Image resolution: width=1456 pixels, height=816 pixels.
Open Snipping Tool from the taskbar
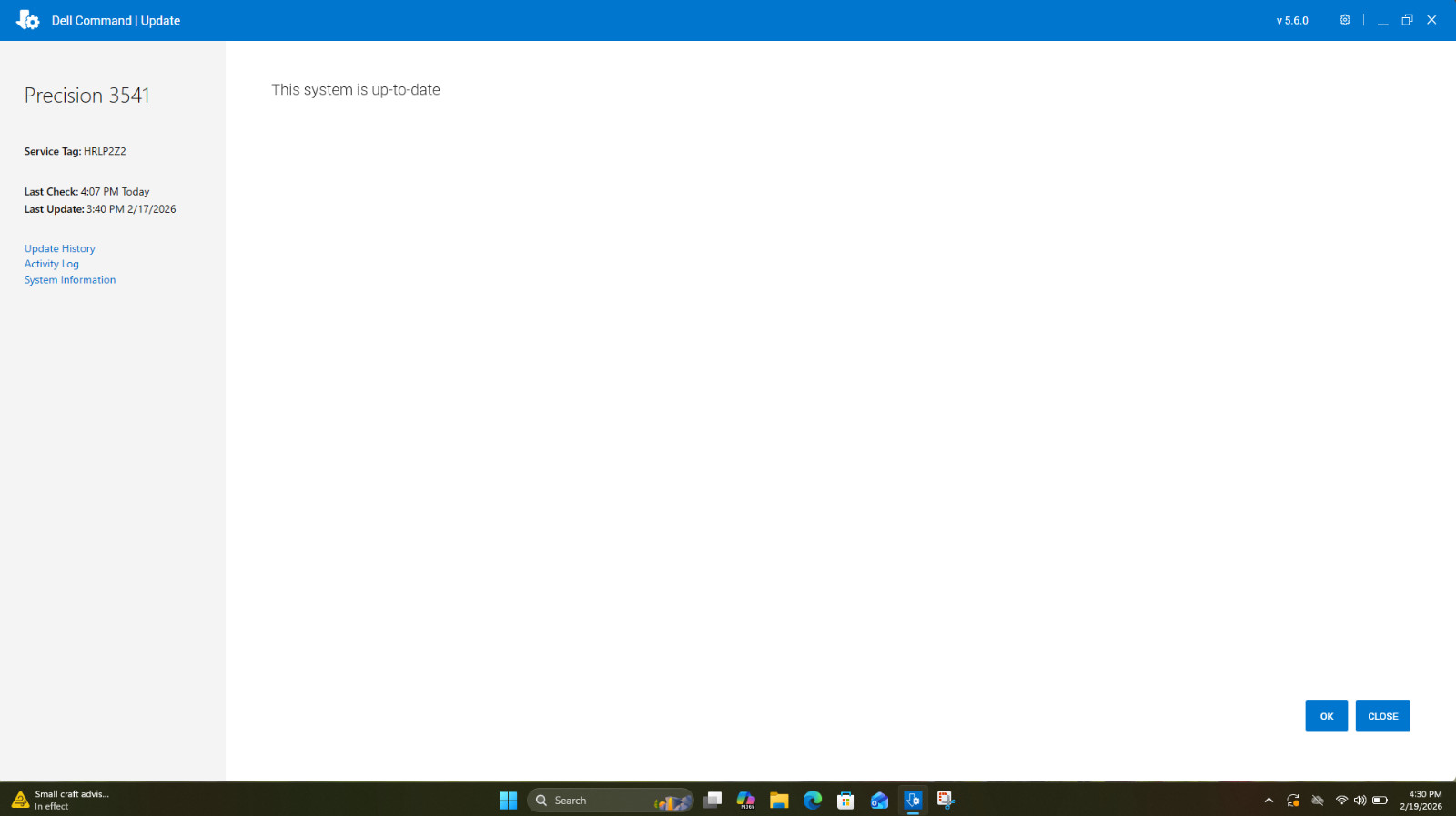click(x=946, y=801)
